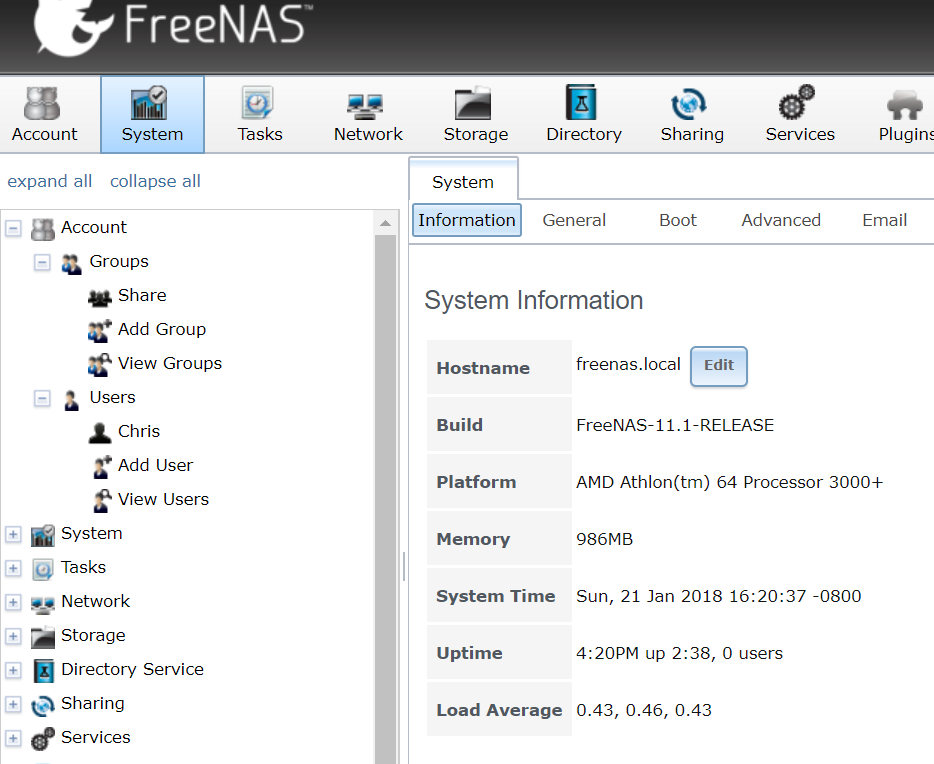934x764 pixels.
Task: Click the Edit hostname button
Action: (x=718, y=366)
